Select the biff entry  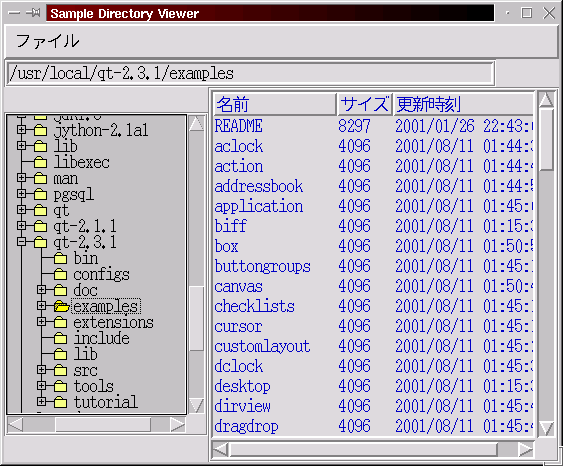tap(231, 226)
